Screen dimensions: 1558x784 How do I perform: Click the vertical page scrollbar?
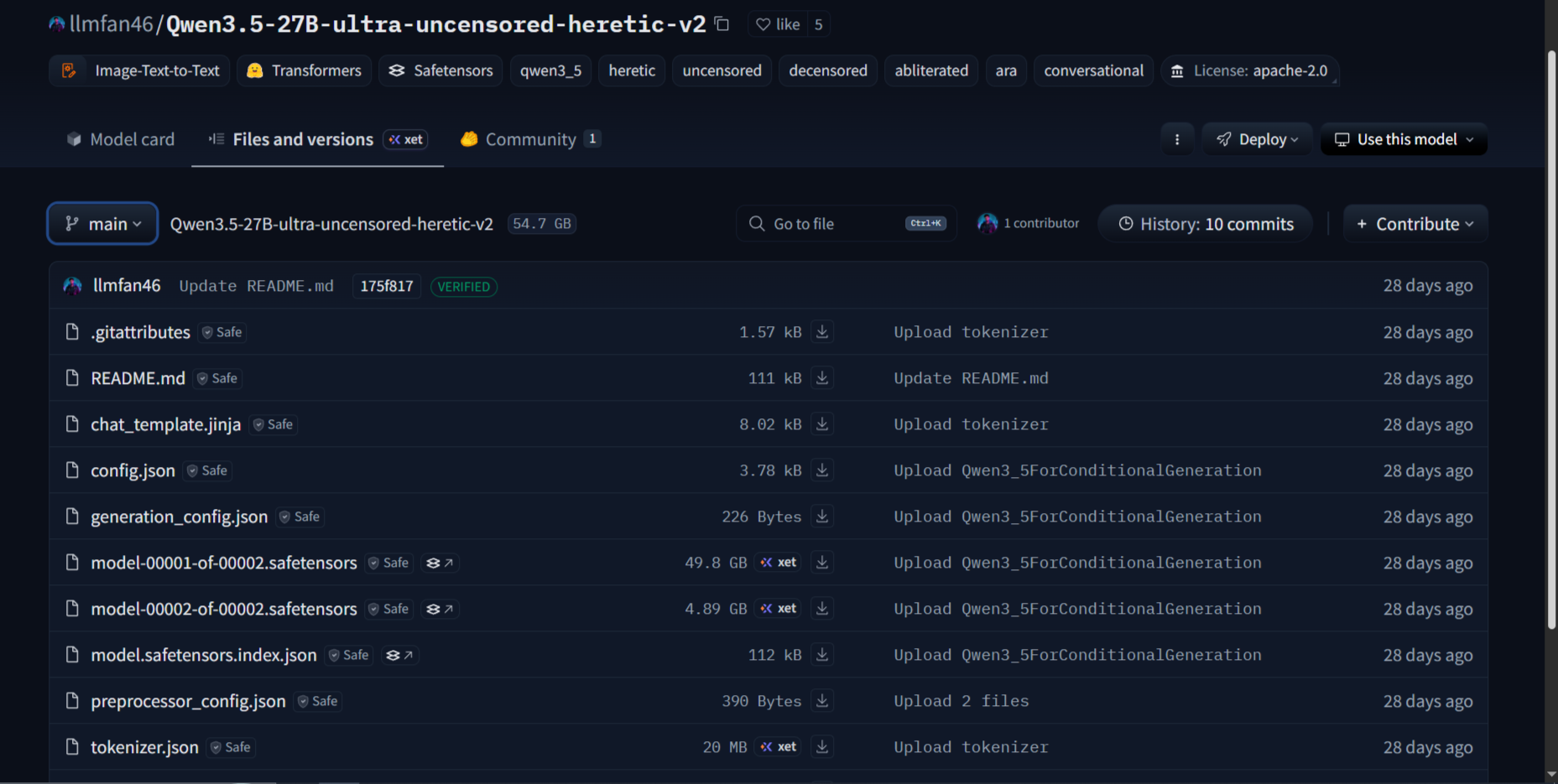[1551, 340]
